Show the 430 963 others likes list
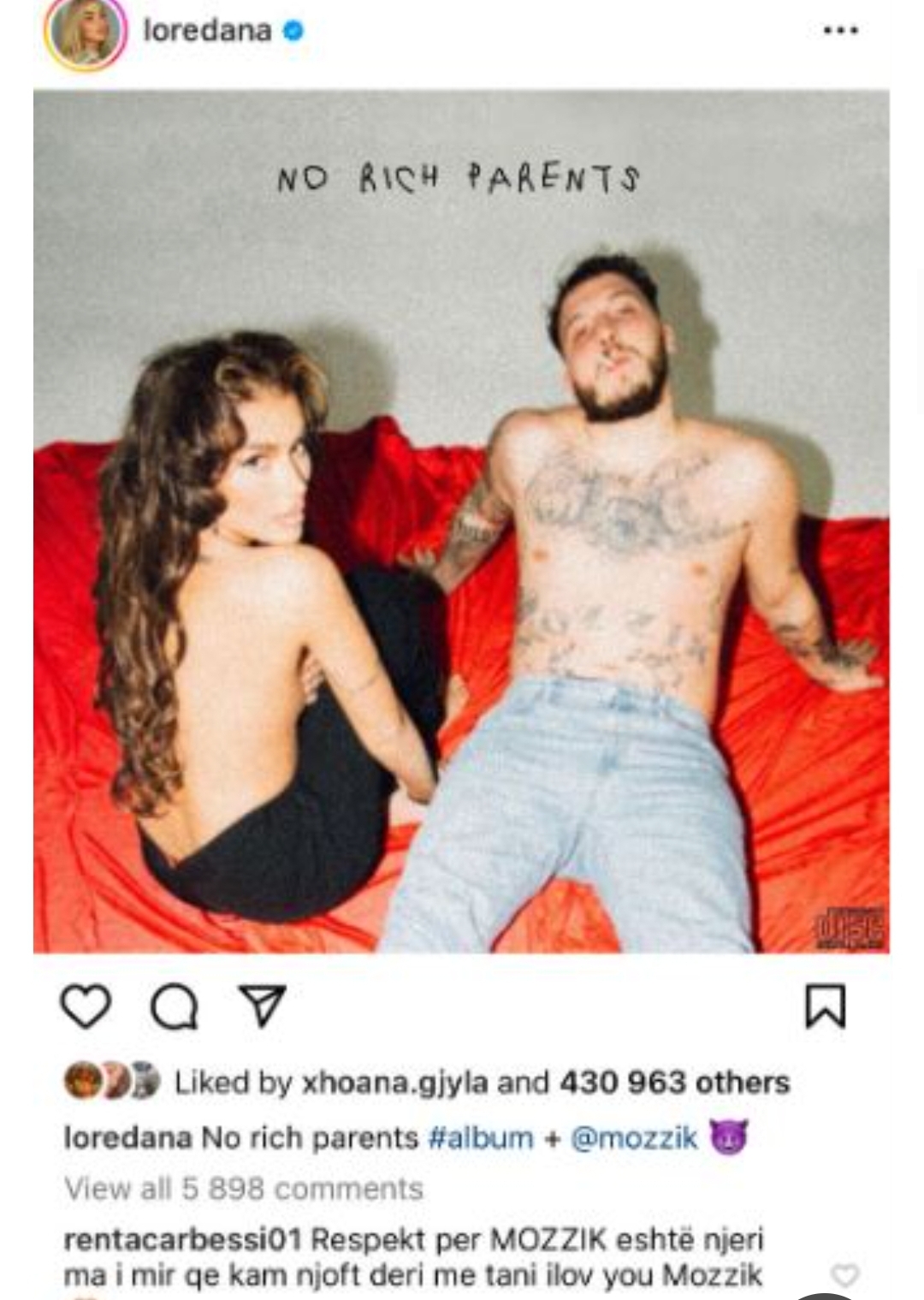This screenshot has height=1300, width=924. pos(674,1083)
